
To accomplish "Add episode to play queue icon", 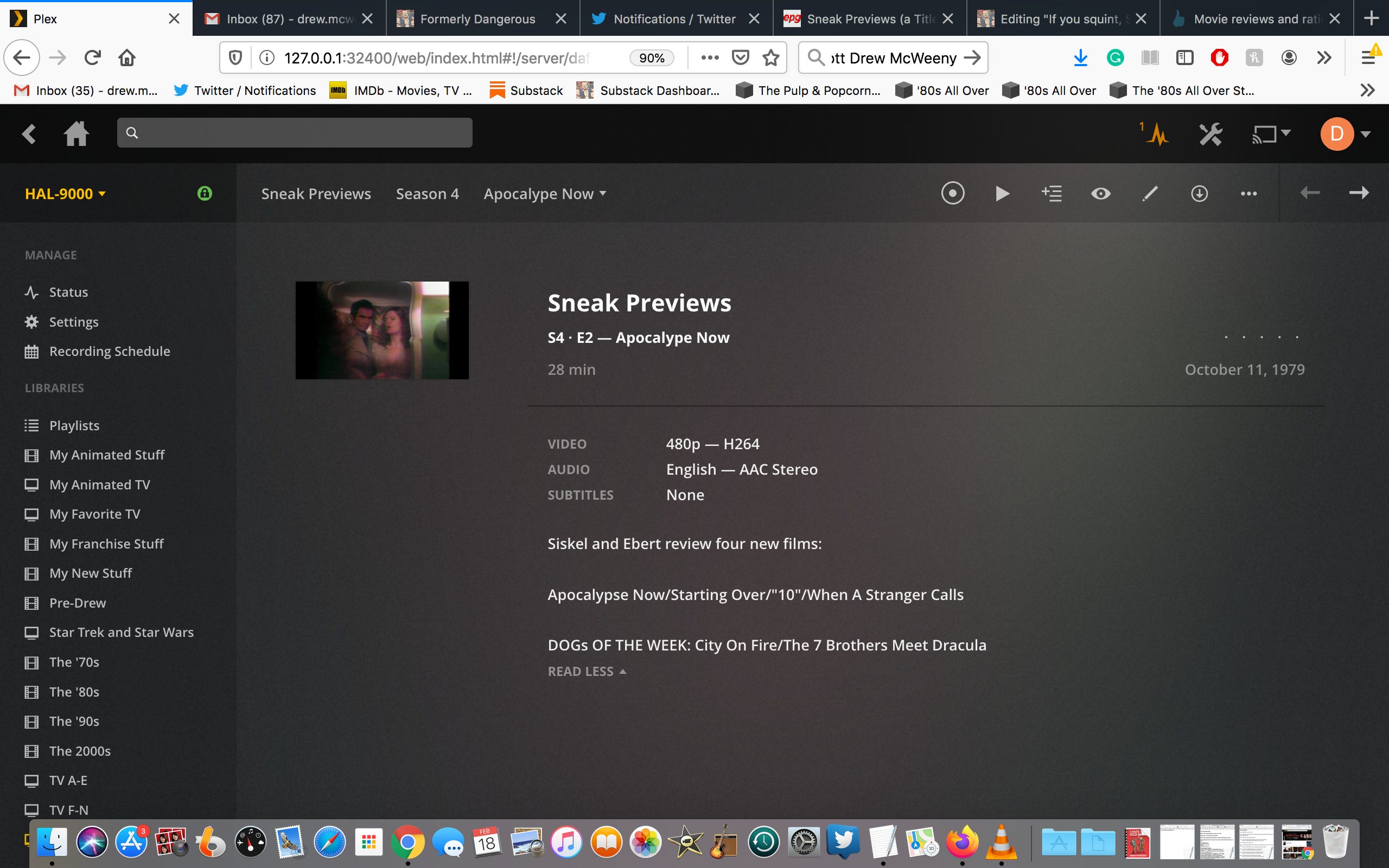I will tap(1052, 194).
